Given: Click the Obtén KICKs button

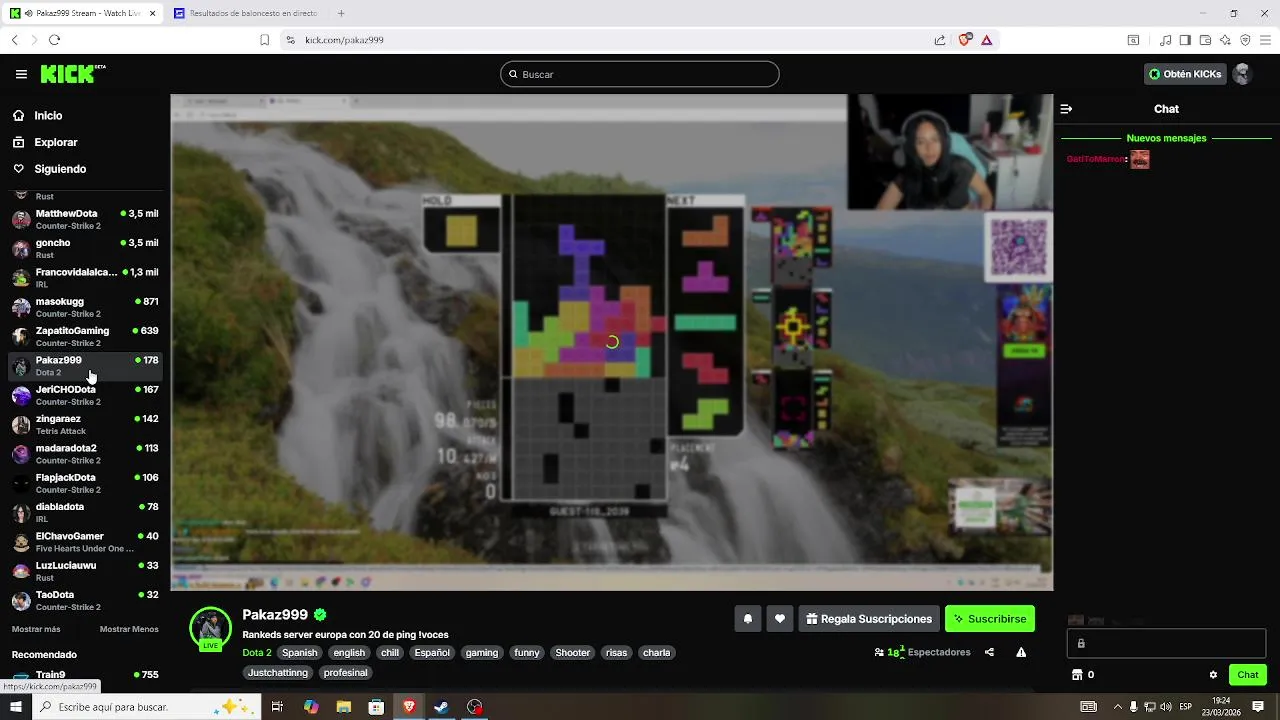Looking at the screenshot, I should [x=1185, y=74].
